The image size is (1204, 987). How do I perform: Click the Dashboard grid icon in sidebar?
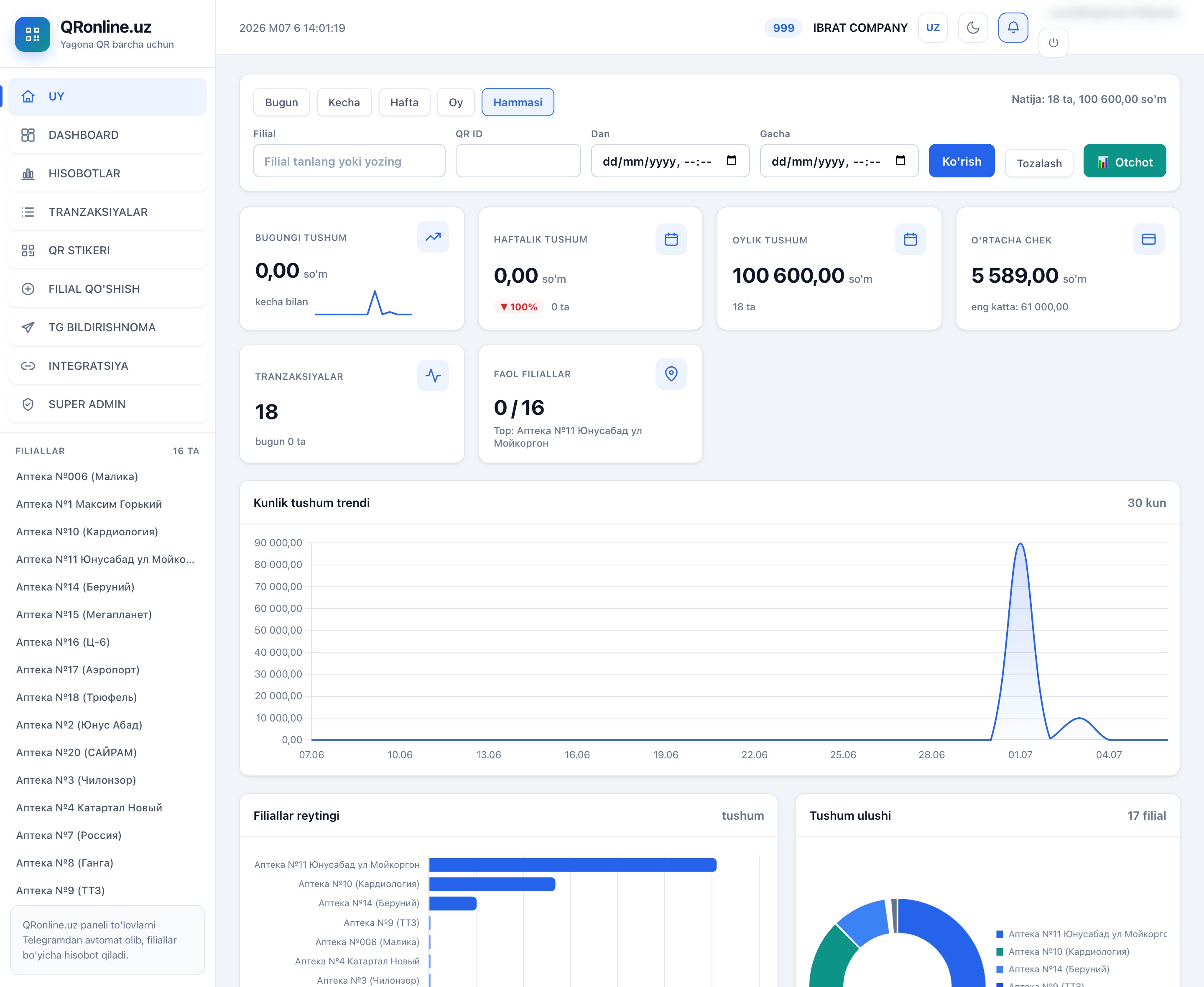(28, 135)
